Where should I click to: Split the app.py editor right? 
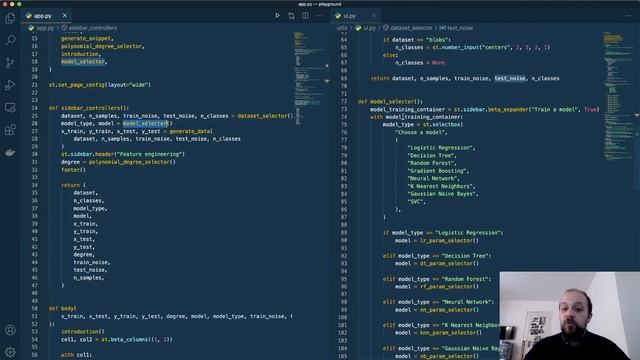point(305,16)
